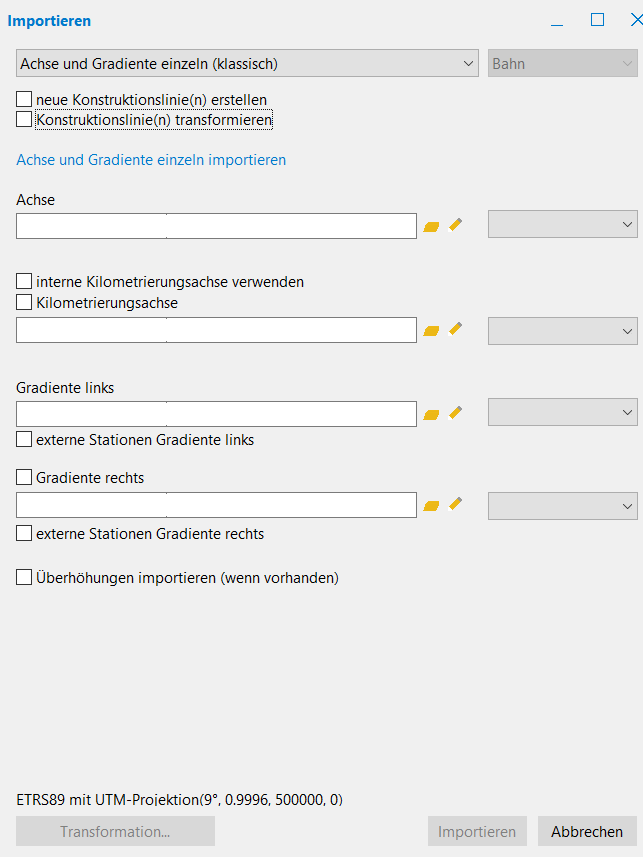Toggle interne Kilometrierungsachse verwenden

point(24,282)
